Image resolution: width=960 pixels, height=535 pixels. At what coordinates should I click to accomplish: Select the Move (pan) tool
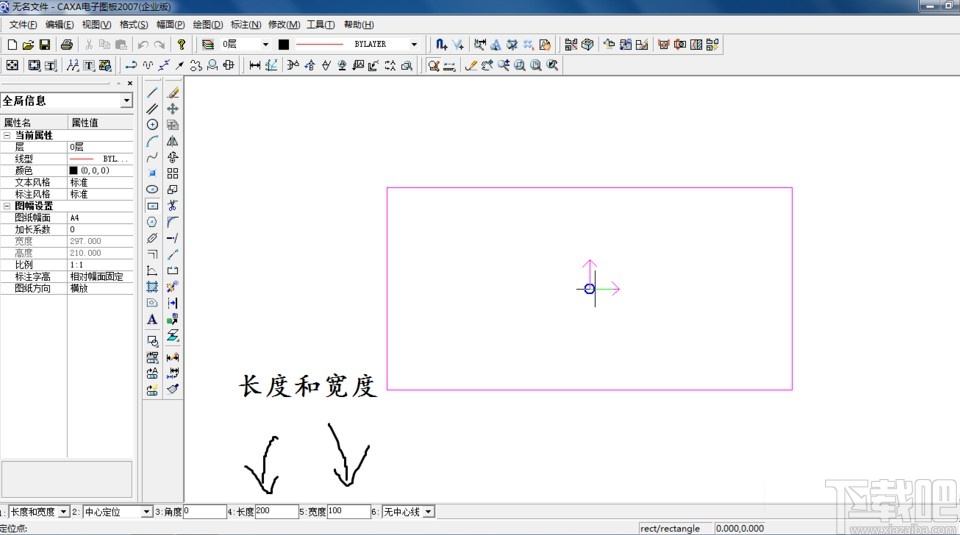(173, 108)
